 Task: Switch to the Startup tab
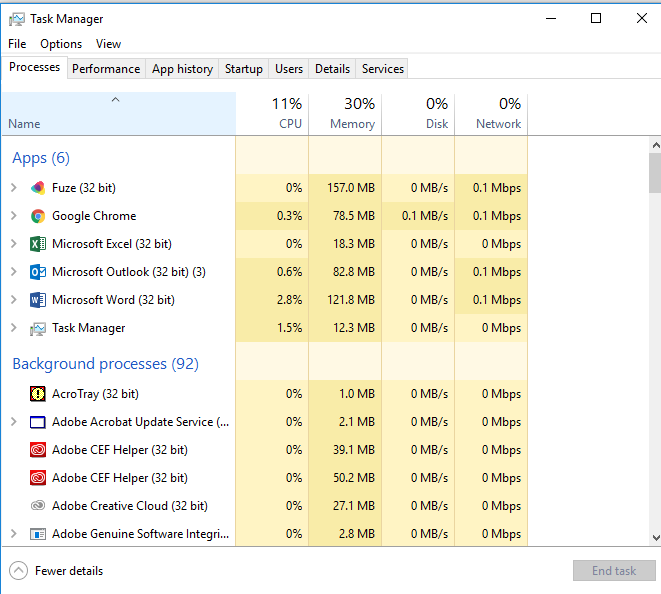pyautogui.click(x=244, y=69)
